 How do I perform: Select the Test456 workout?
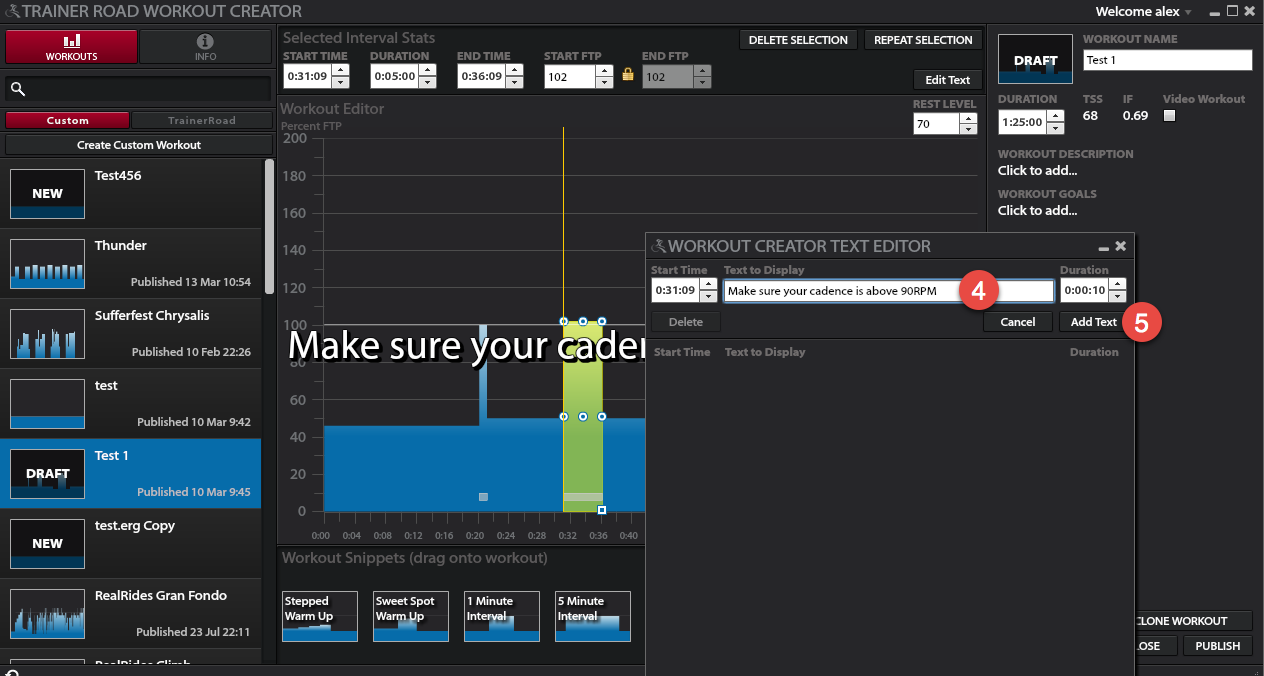[x=131, y=194]
